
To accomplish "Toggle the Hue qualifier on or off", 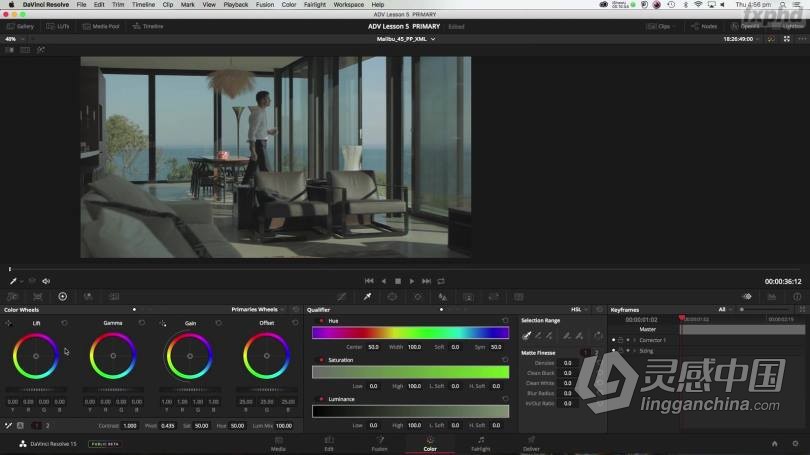I will point(321,321).
